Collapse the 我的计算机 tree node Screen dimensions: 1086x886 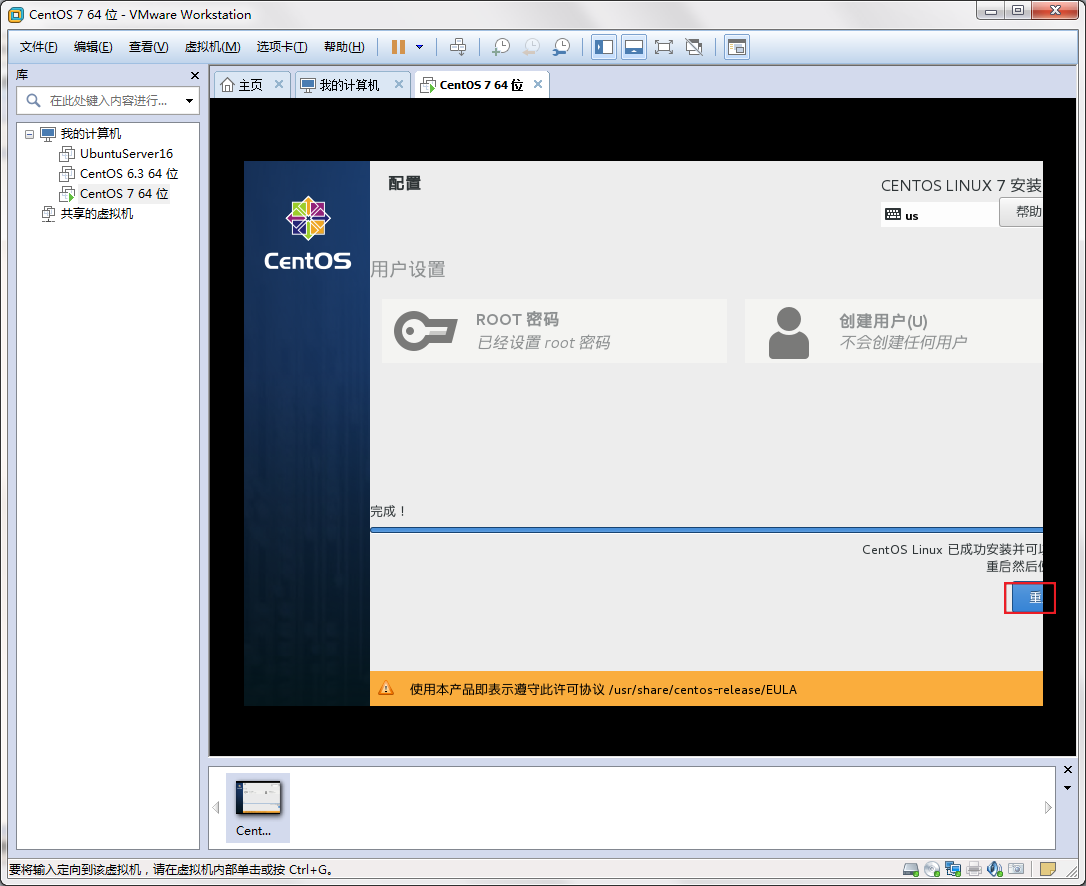(29, 134)
